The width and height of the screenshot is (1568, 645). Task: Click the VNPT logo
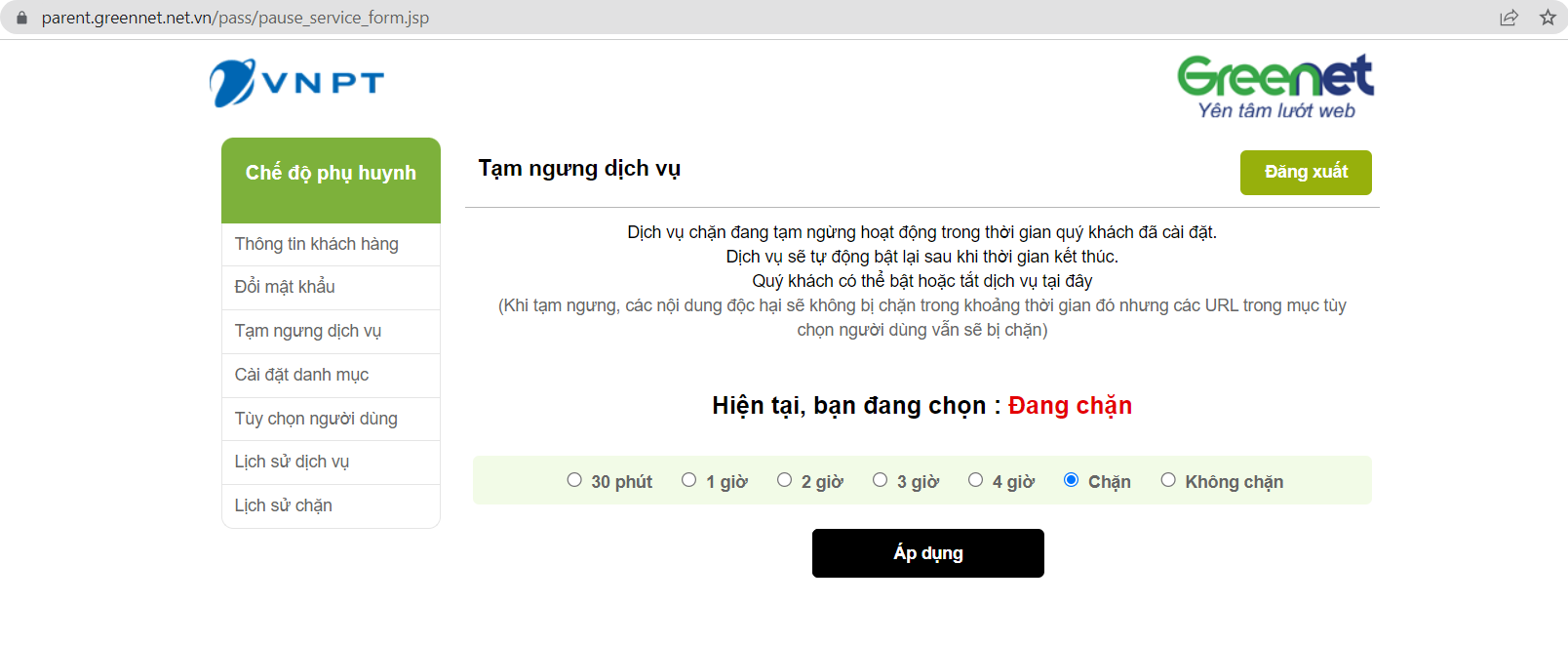pyautogui.click(x=296, y=83)
